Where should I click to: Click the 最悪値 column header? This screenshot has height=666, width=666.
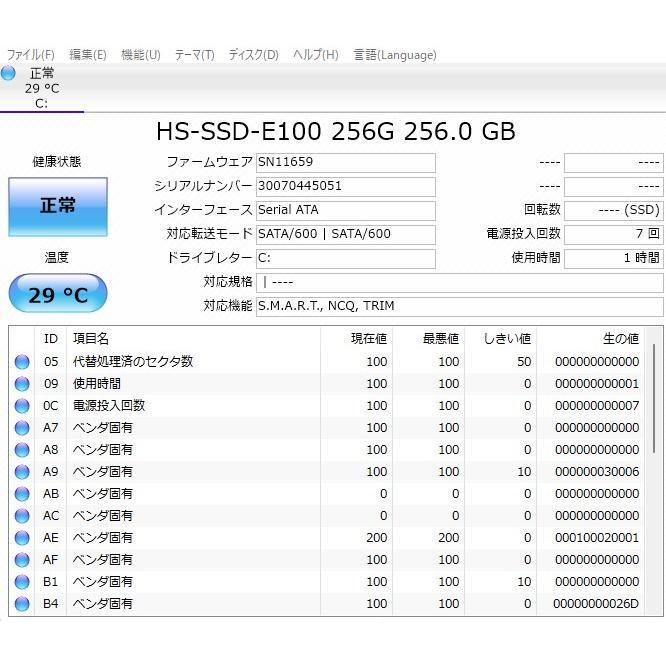pyautogui.click(x=429, y=339)
